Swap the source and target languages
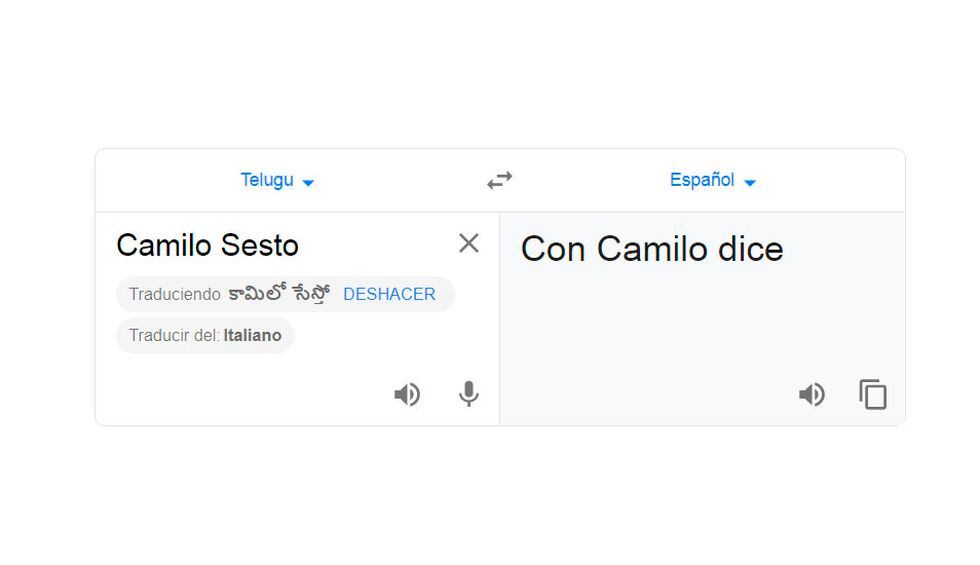 (499, 181)
